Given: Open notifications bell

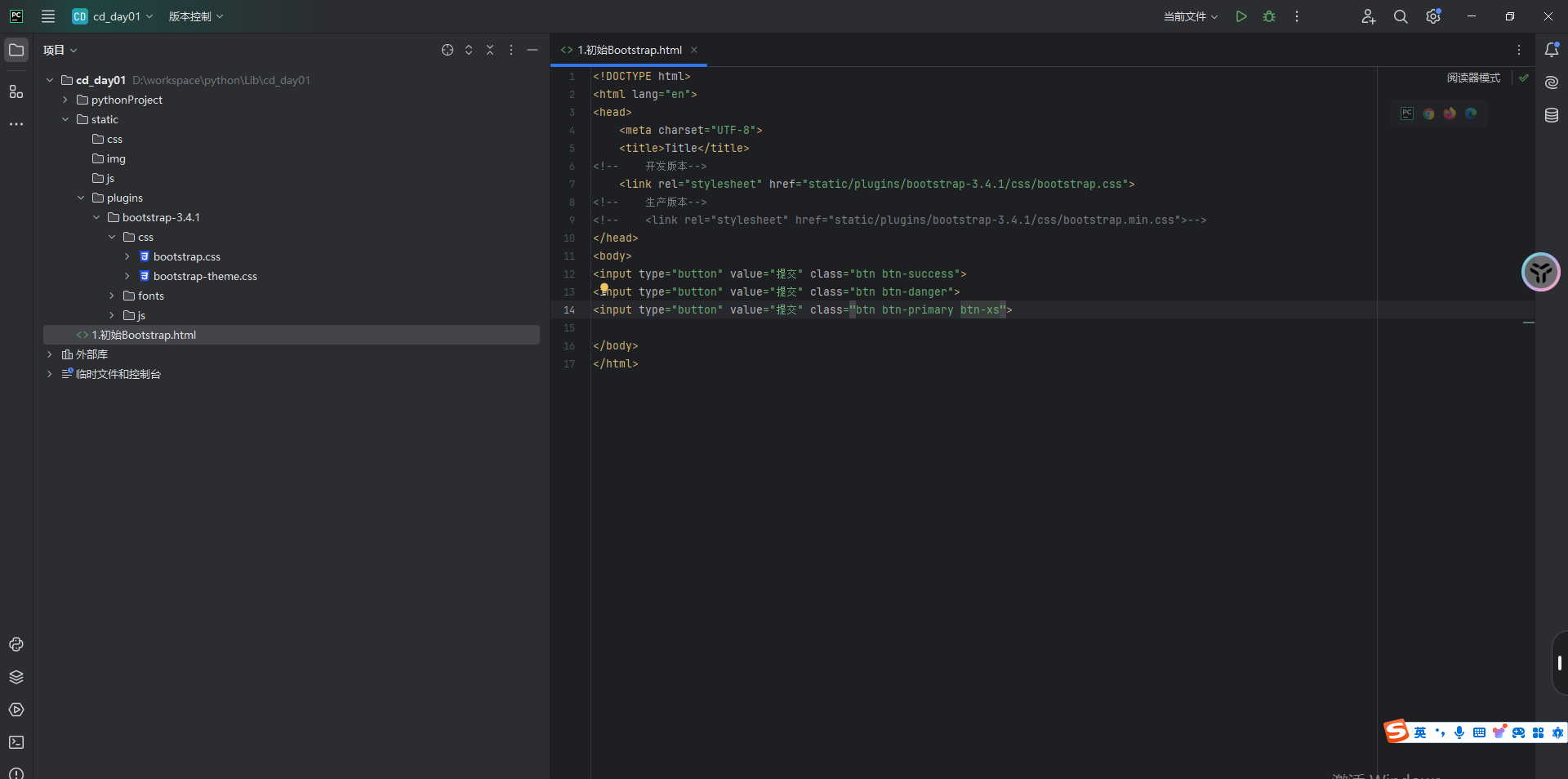Looking at the screenshot, I should coord(1552,50).
